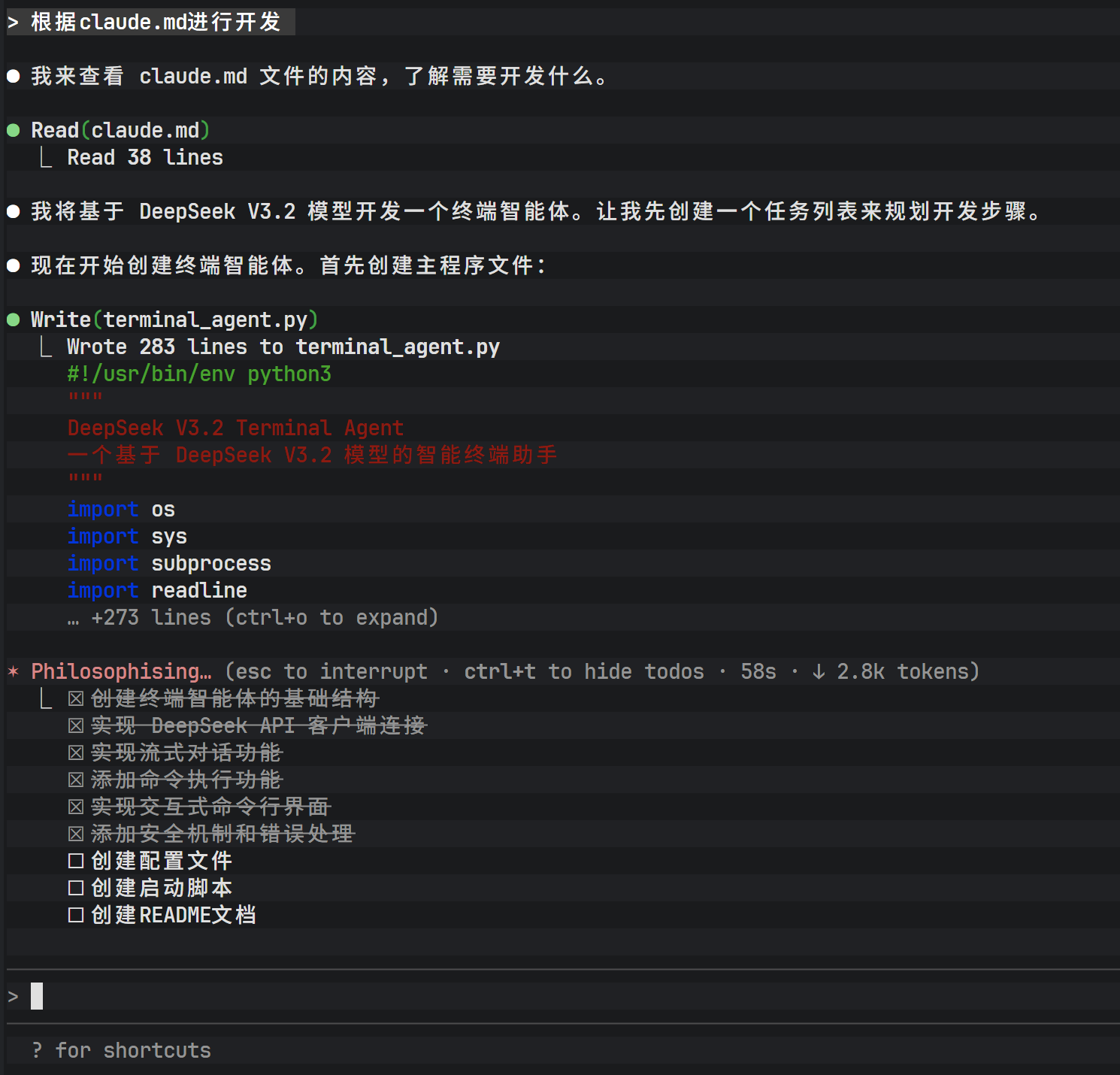Focus the command prompt input line
Viewport: 1120px width, 1075px height.
[x=526, y=996]
